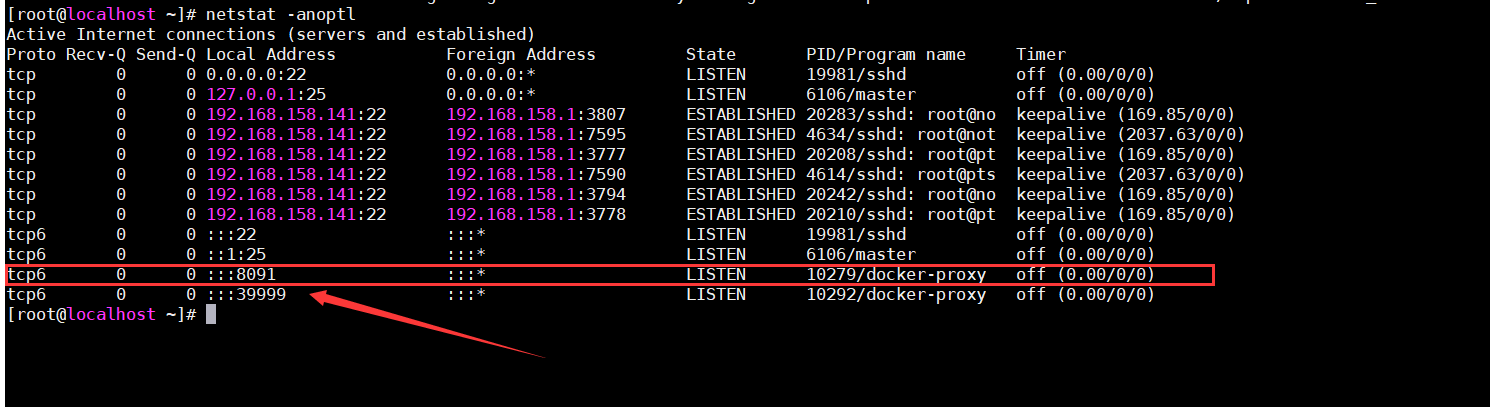Click the ':::8091' local address

pos(241,275)
